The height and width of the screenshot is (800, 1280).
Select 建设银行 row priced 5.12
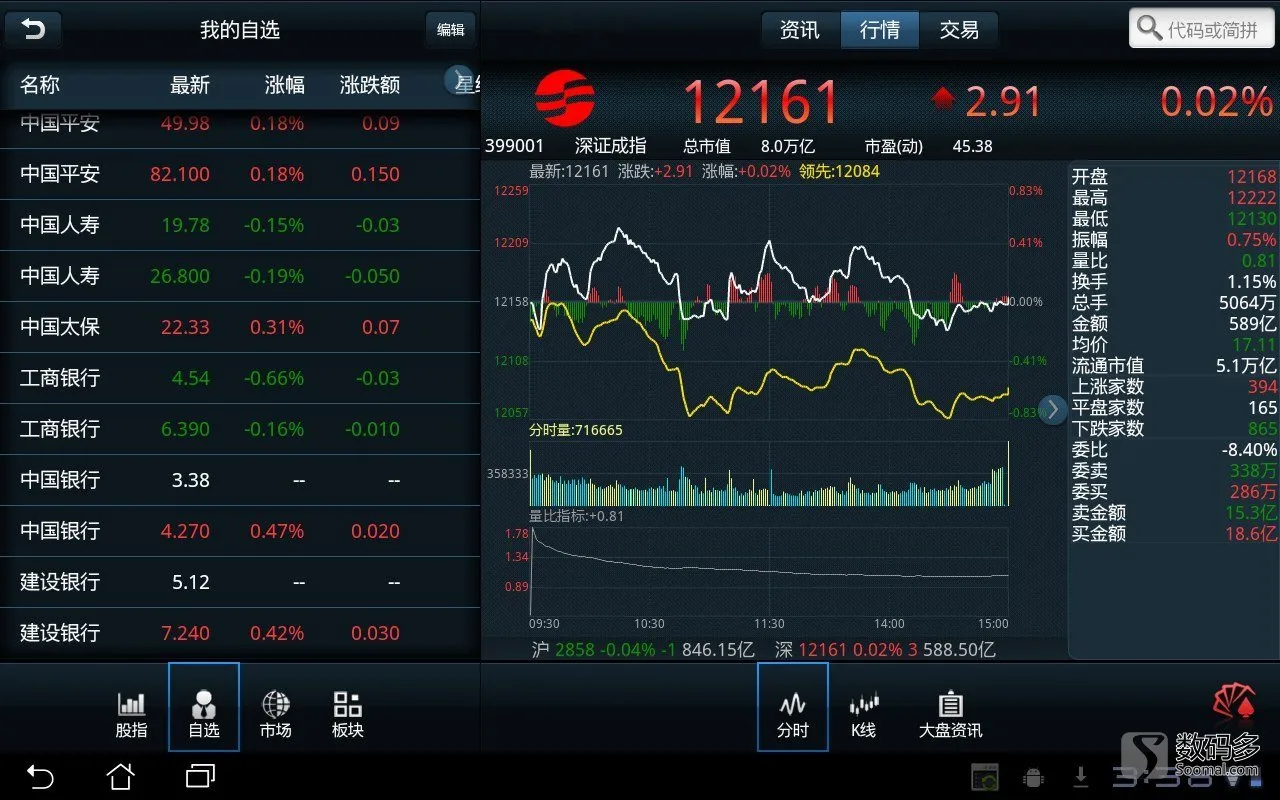coord(240,582)
